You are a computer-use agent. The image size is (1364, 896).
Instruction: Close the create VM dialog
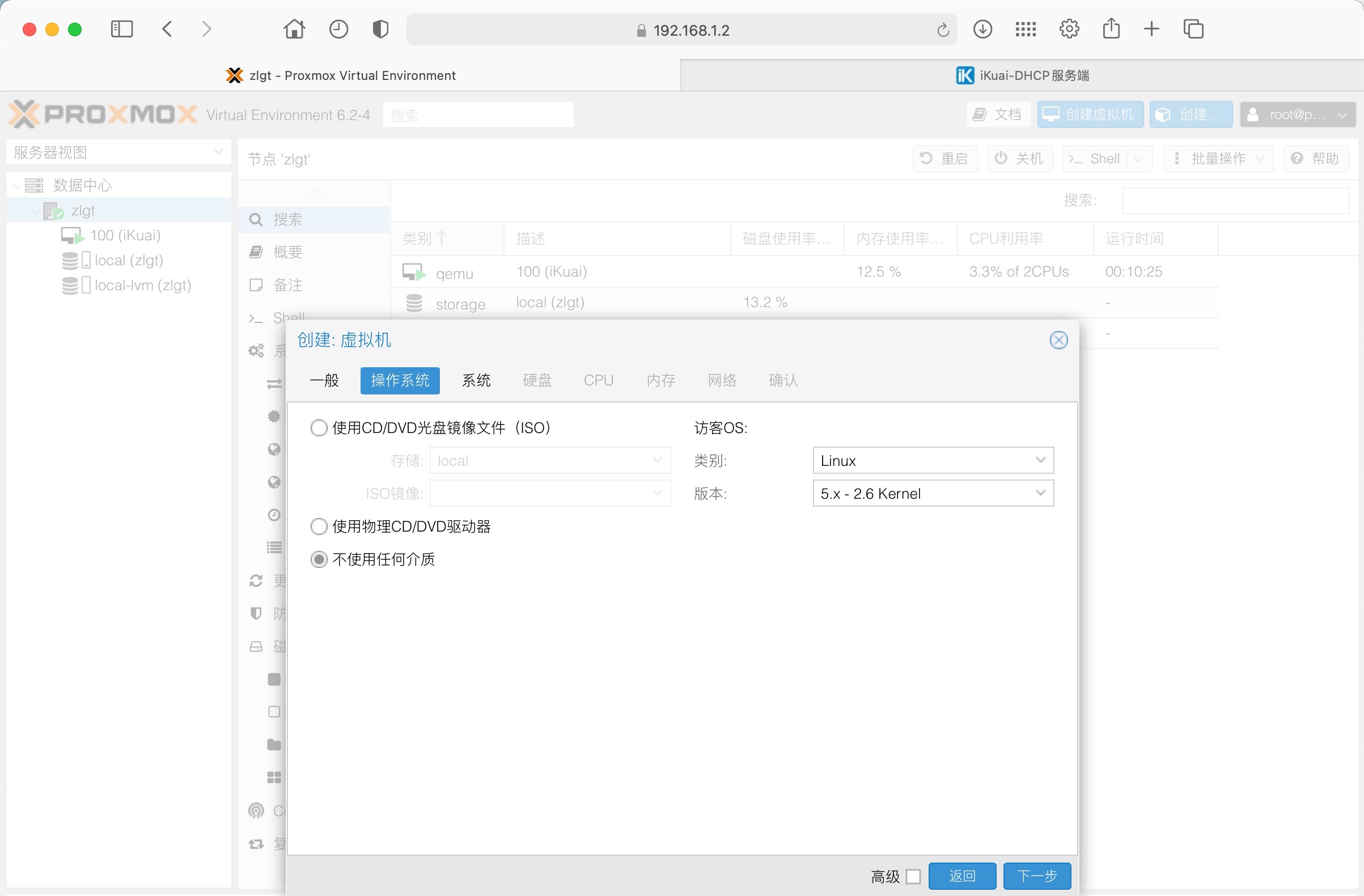coord(1058,340)
